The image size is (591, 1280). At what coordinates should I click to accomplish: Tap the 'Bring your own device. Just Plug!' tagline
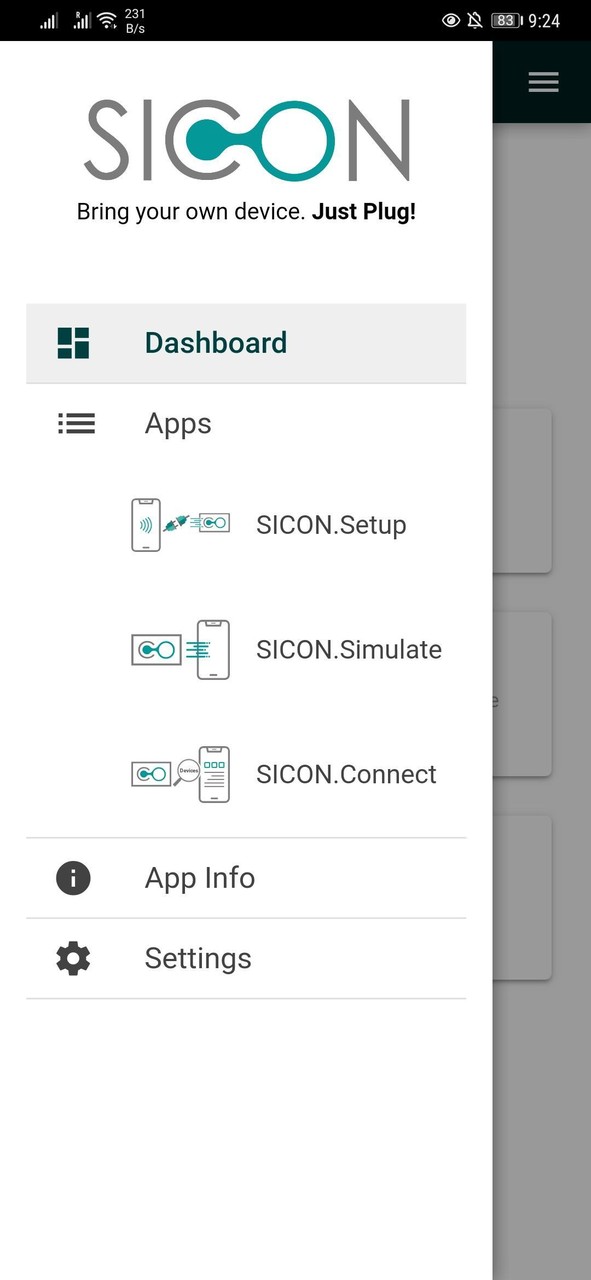[246, 211]
